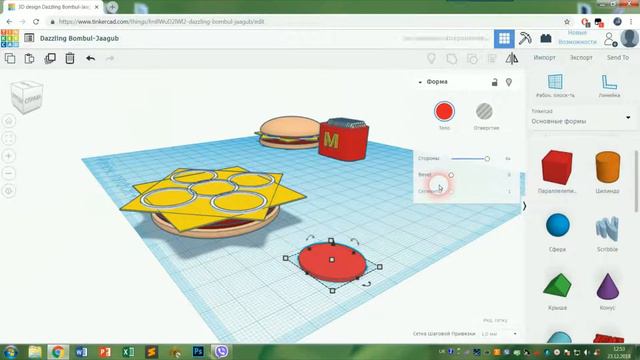
Task: Open the Blocks pickaxe mode
Action: click(x=525, y=39)
